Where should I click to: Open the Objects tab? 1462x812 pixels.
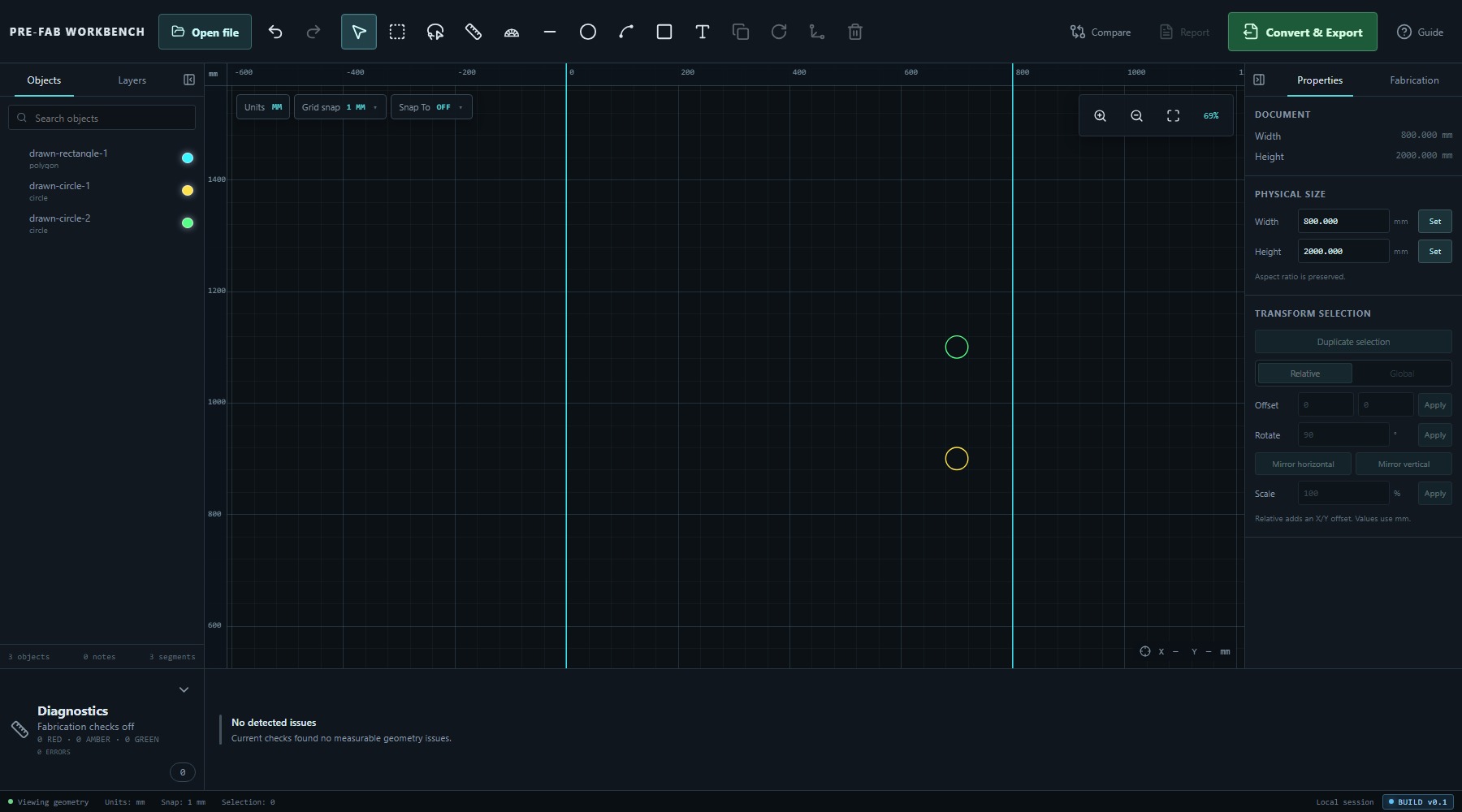click(x=44, y=80)
